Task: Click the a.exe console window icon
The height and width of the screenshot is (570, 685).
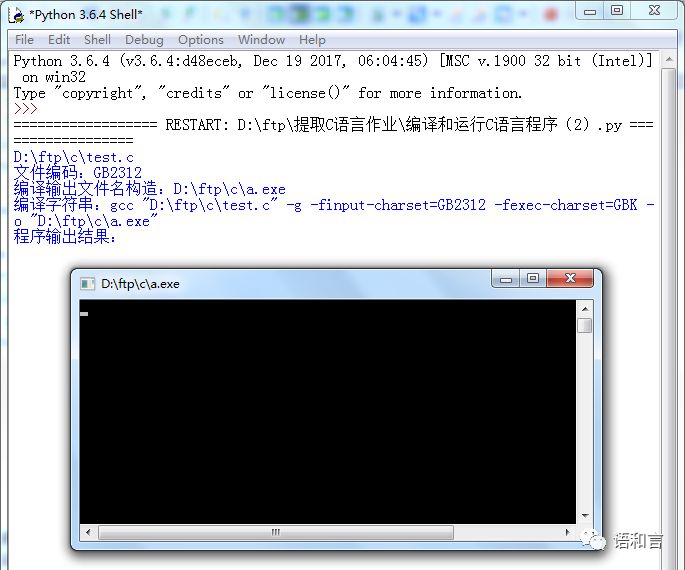Action: pos(87,284)
